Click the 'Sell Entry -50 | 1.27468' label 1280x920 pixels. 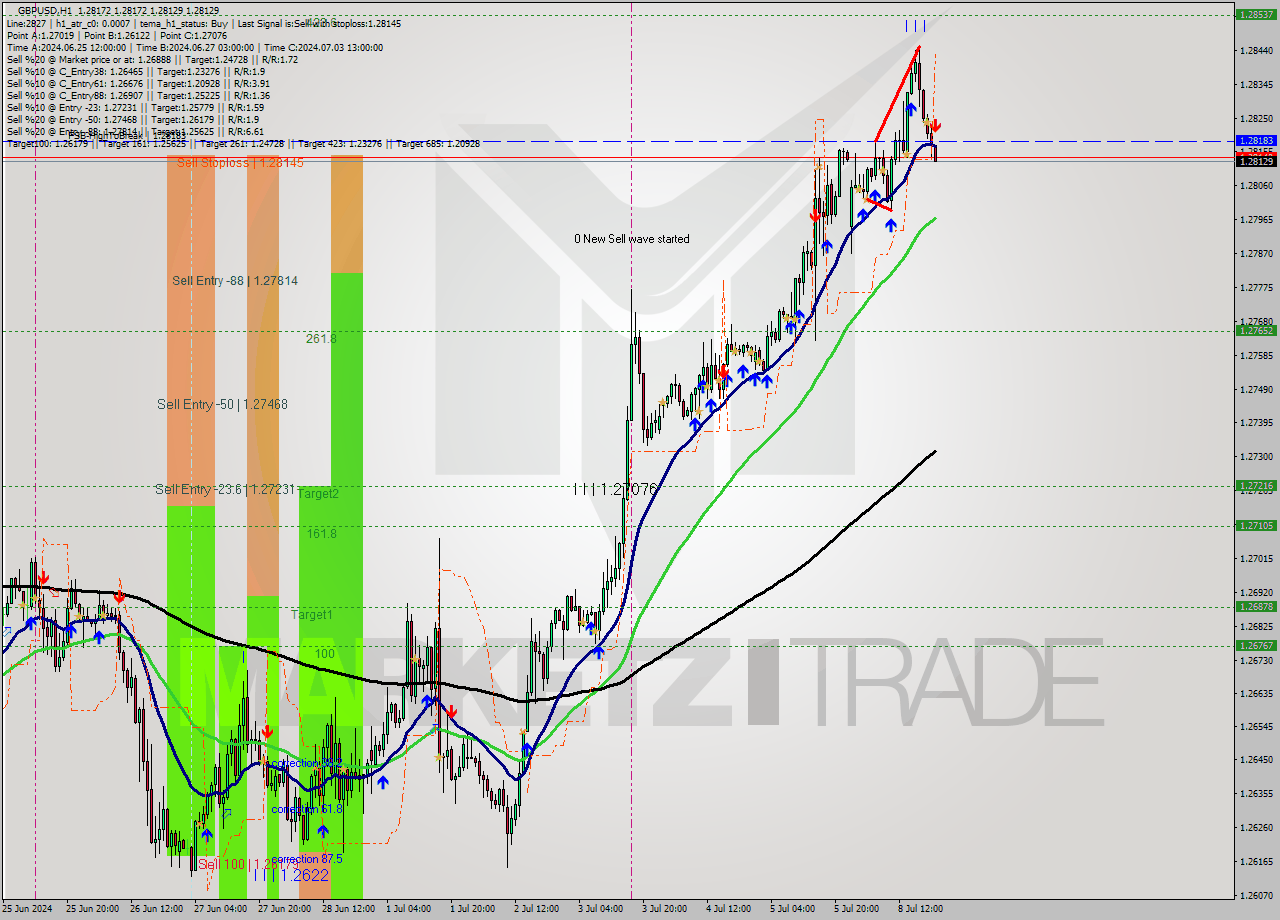(x=222, y=404)
